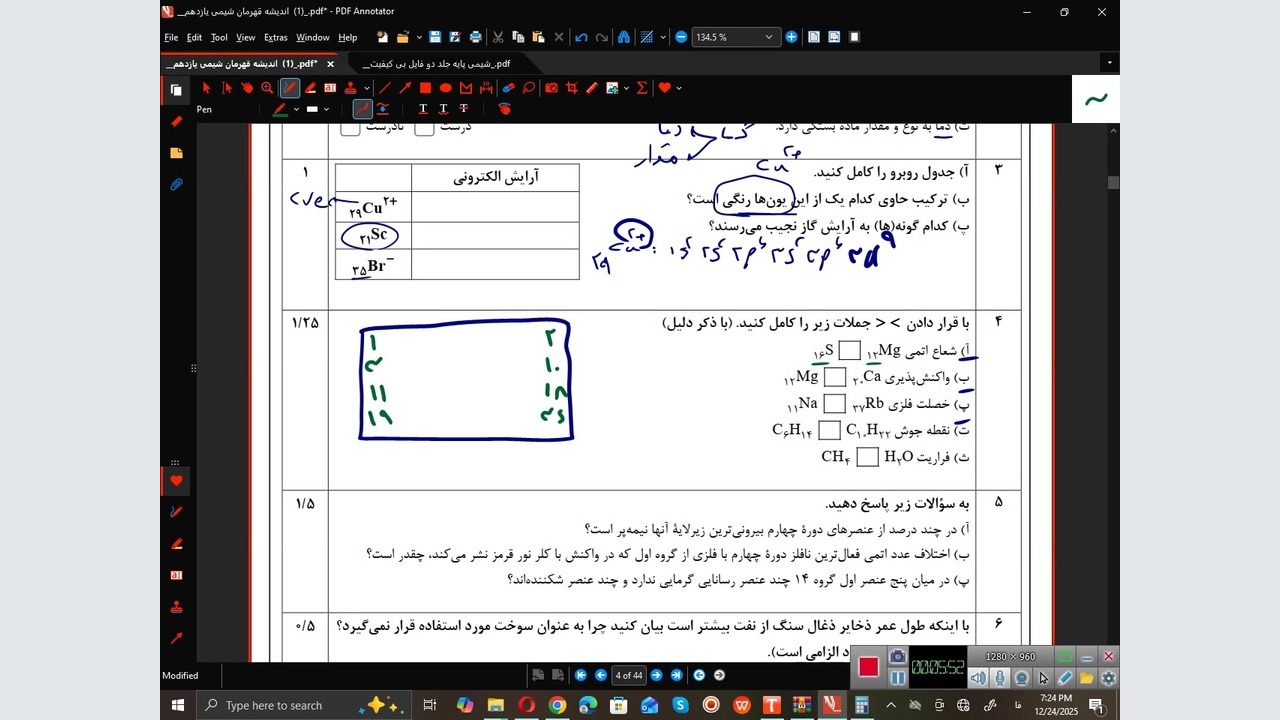Click the page number 4 of 44 field
The image size is (1280, 720).
tap(629, 675)
